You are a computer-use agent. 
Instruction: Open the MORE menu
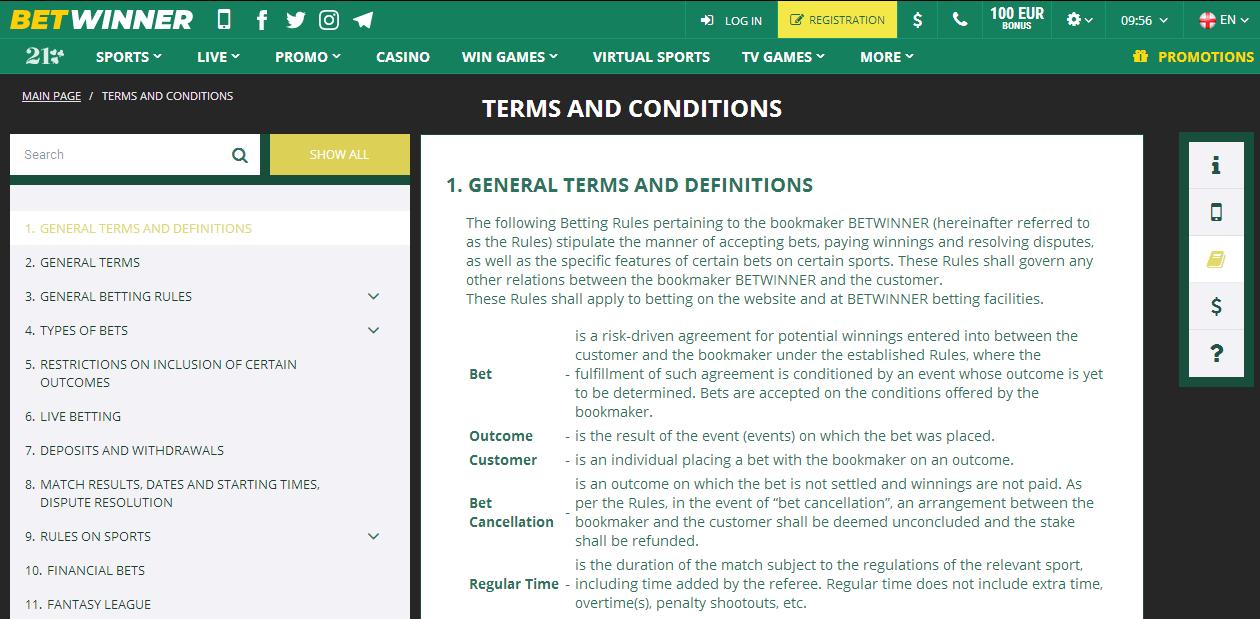887,57
